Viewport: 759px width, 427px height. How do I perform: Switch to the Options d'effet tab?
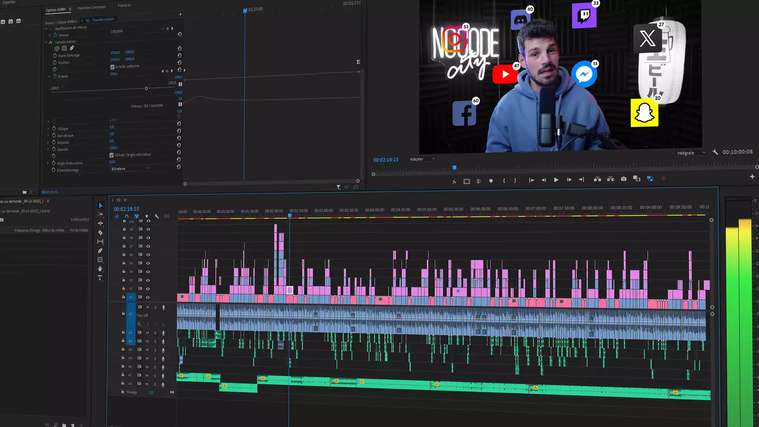[56, 10]
